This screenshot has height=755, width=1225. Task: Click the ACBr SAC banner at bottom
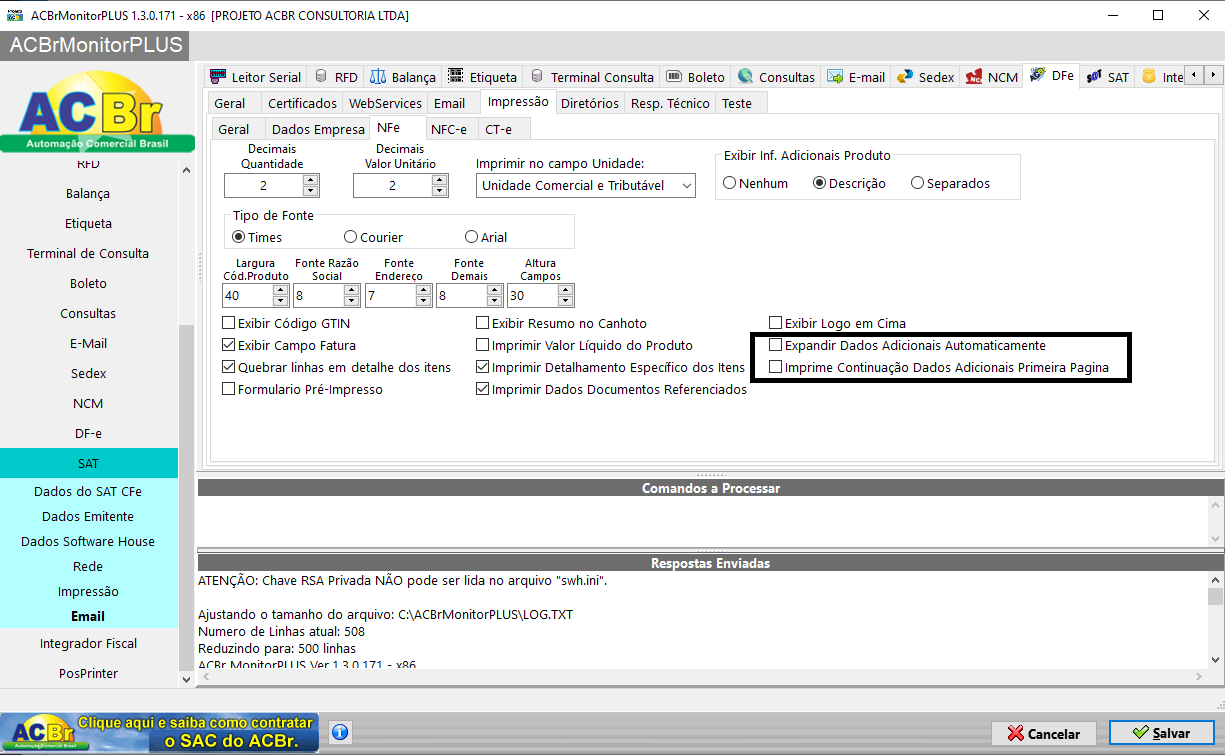pos(160,732)
